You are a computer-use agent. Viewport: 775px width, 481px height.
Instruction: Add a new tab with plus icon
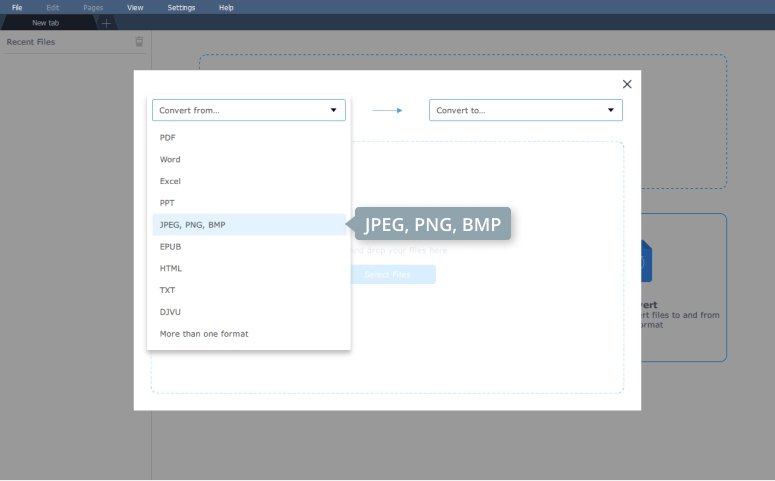pos(106,23)
